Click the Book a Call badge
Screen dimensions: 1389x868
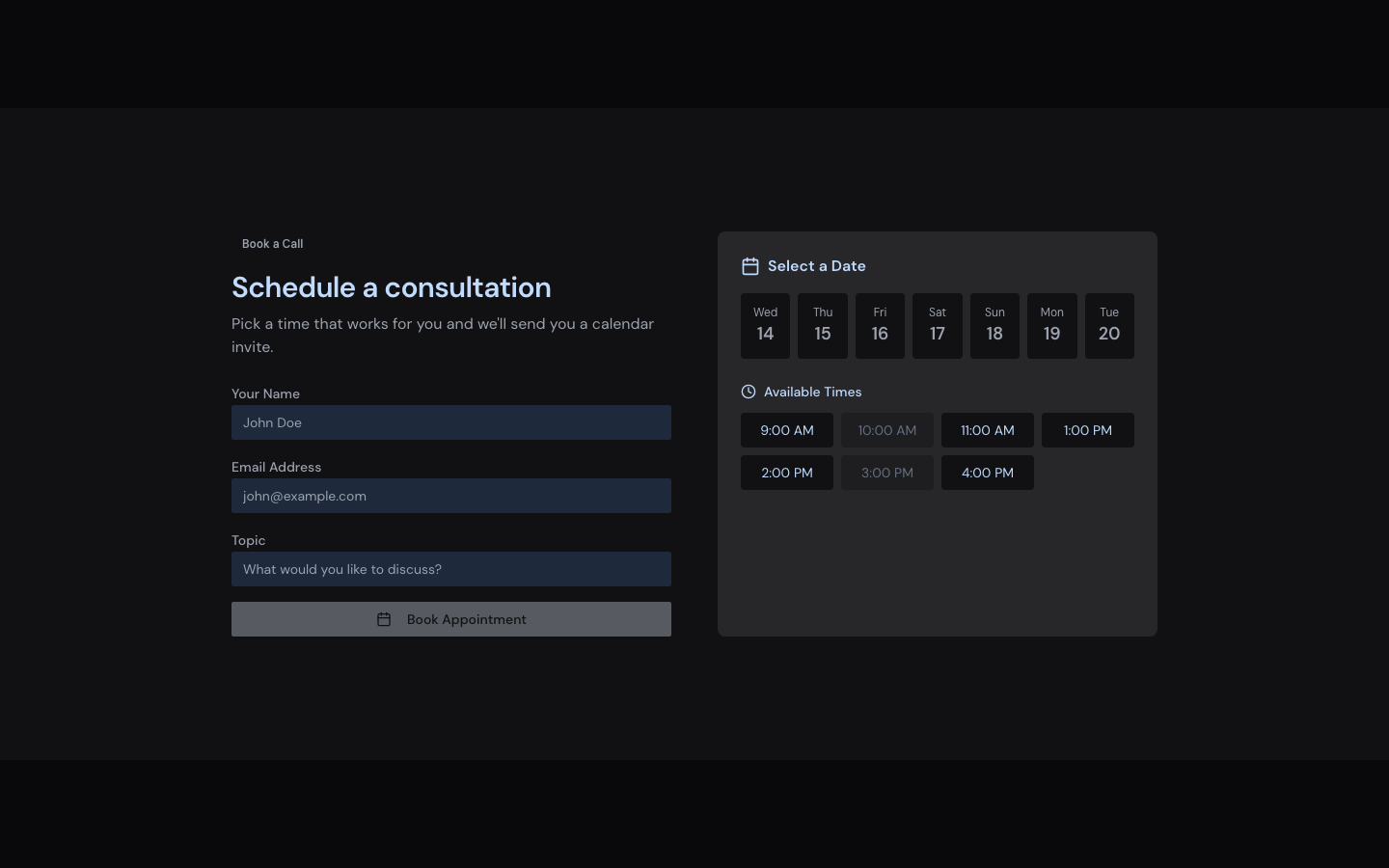point(272,244)
